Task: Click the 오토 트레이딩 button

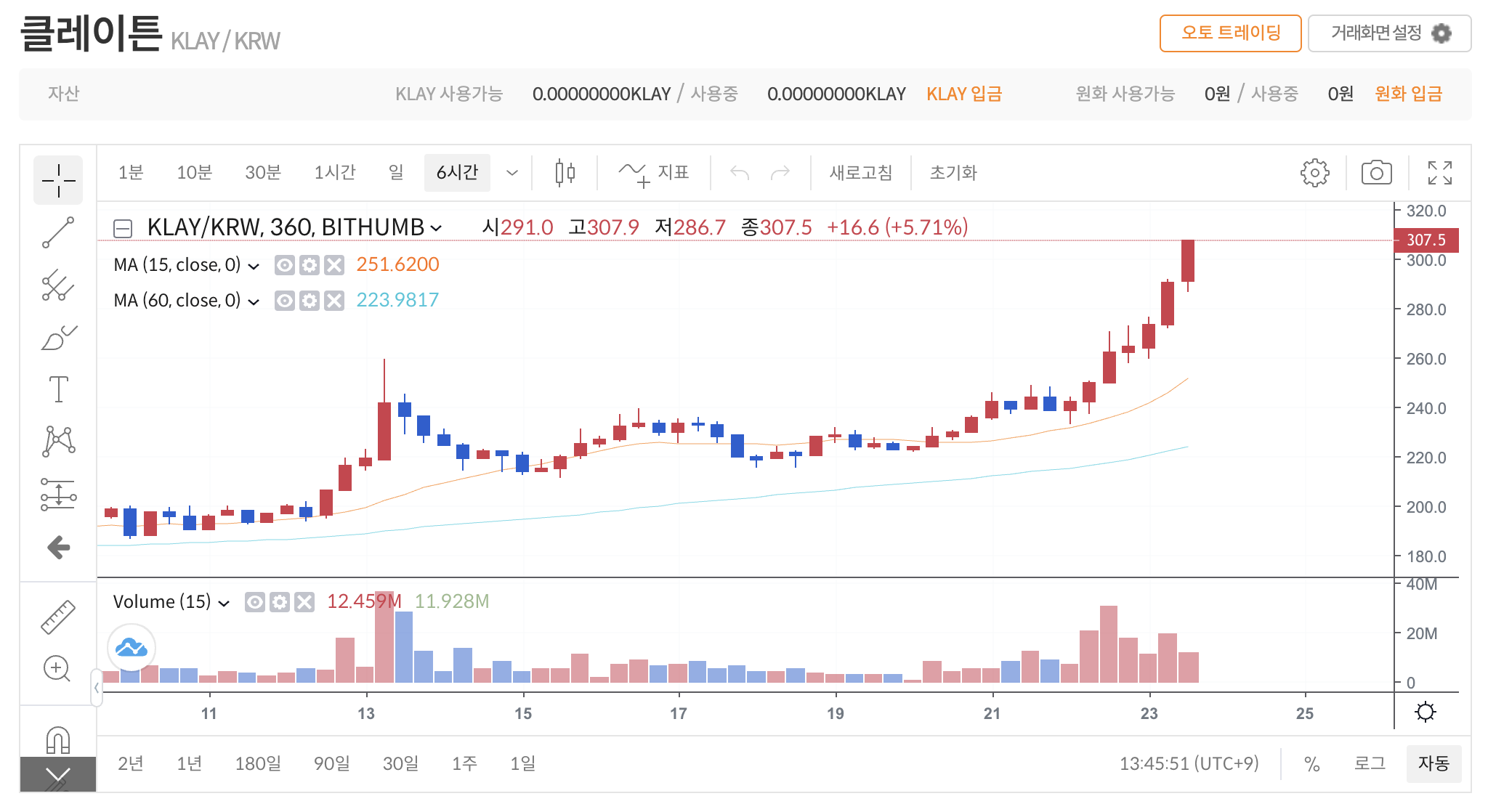Action: point(1230,33)
